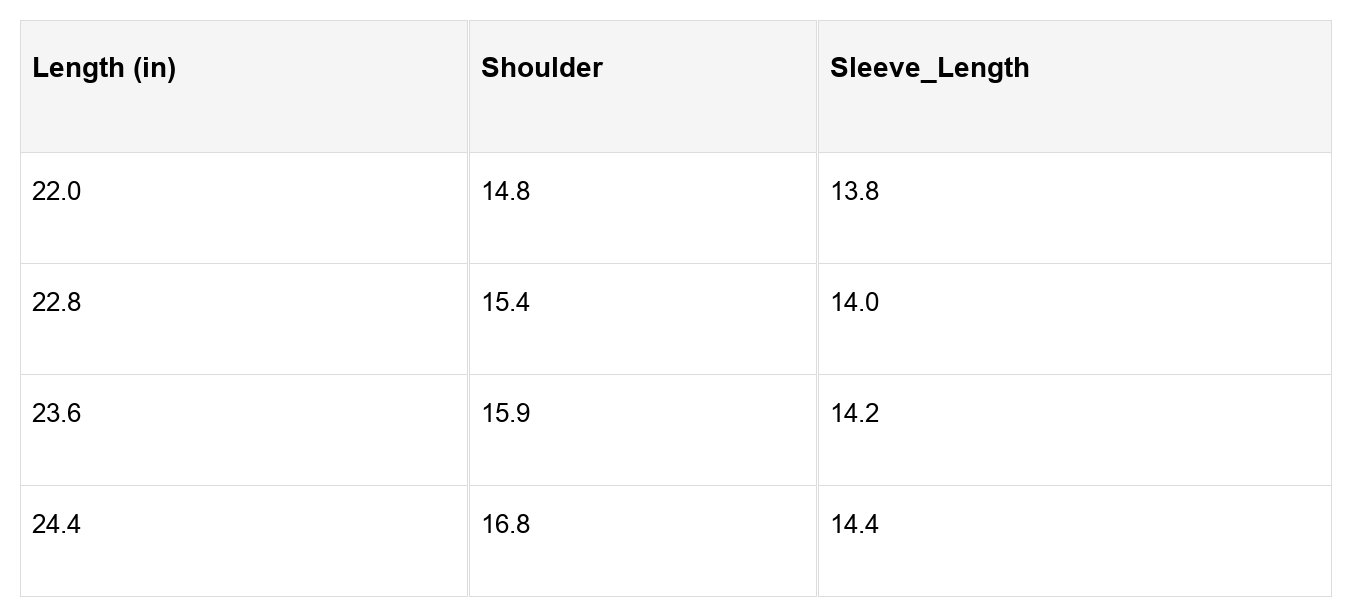Select the shoulder measurement for length 24.4

pos(506,525)
